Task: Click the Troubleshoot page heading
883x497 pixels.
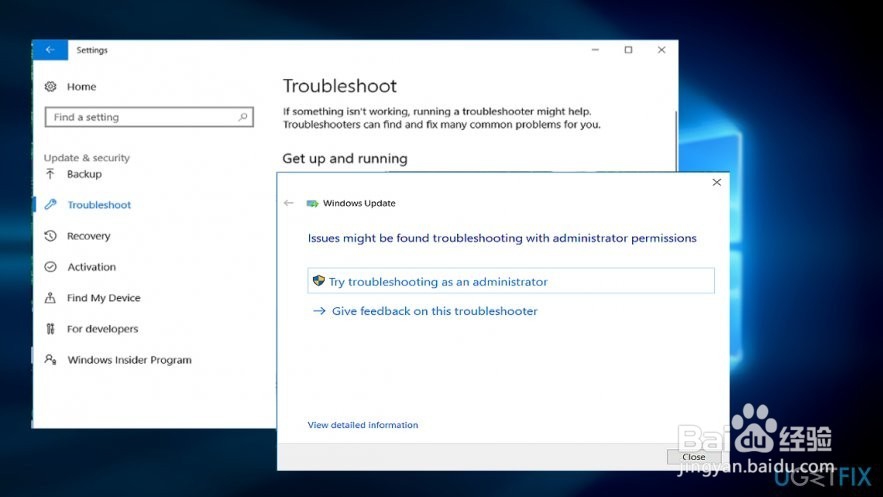Action: coord(340,86)
